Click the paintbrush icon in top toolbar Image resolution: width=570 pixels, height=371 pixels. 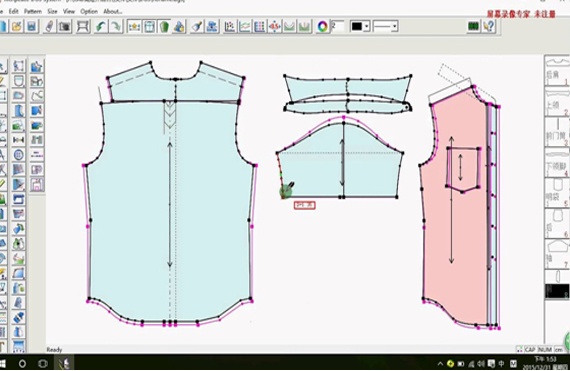(197, 27)
